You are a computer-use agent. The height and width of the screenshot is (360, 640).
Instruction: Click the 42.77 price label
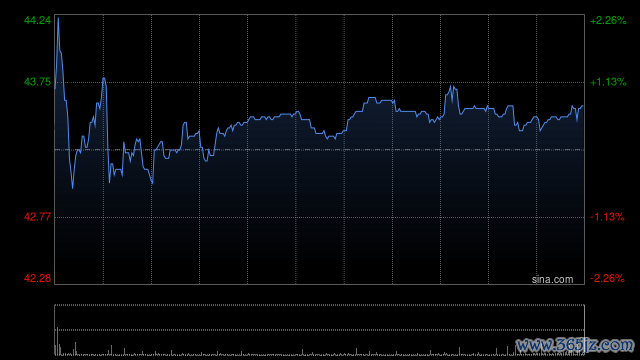point(38,217)
